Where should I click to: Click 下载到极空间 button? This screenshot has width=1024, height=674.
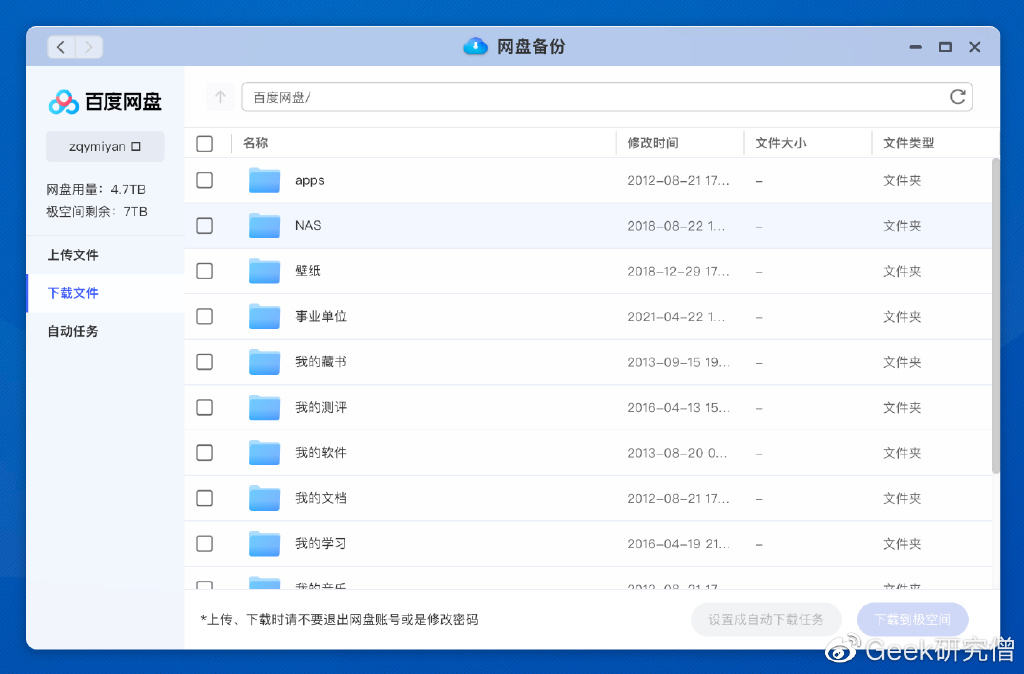coord(912,619)
